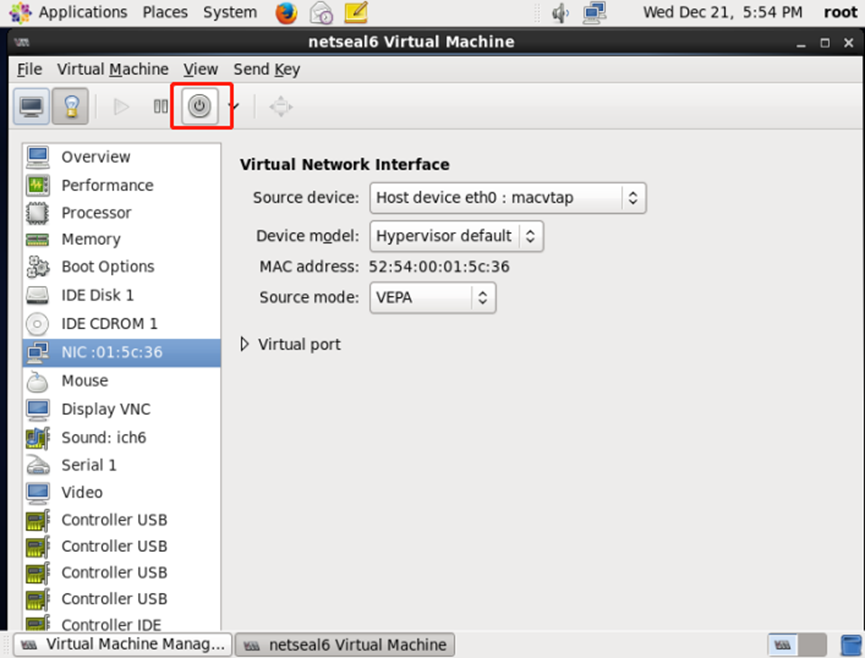Open the Send Key menu
The height and width of the screenshot is (658, 865).
pyautogui.click(x=266, y=69)
